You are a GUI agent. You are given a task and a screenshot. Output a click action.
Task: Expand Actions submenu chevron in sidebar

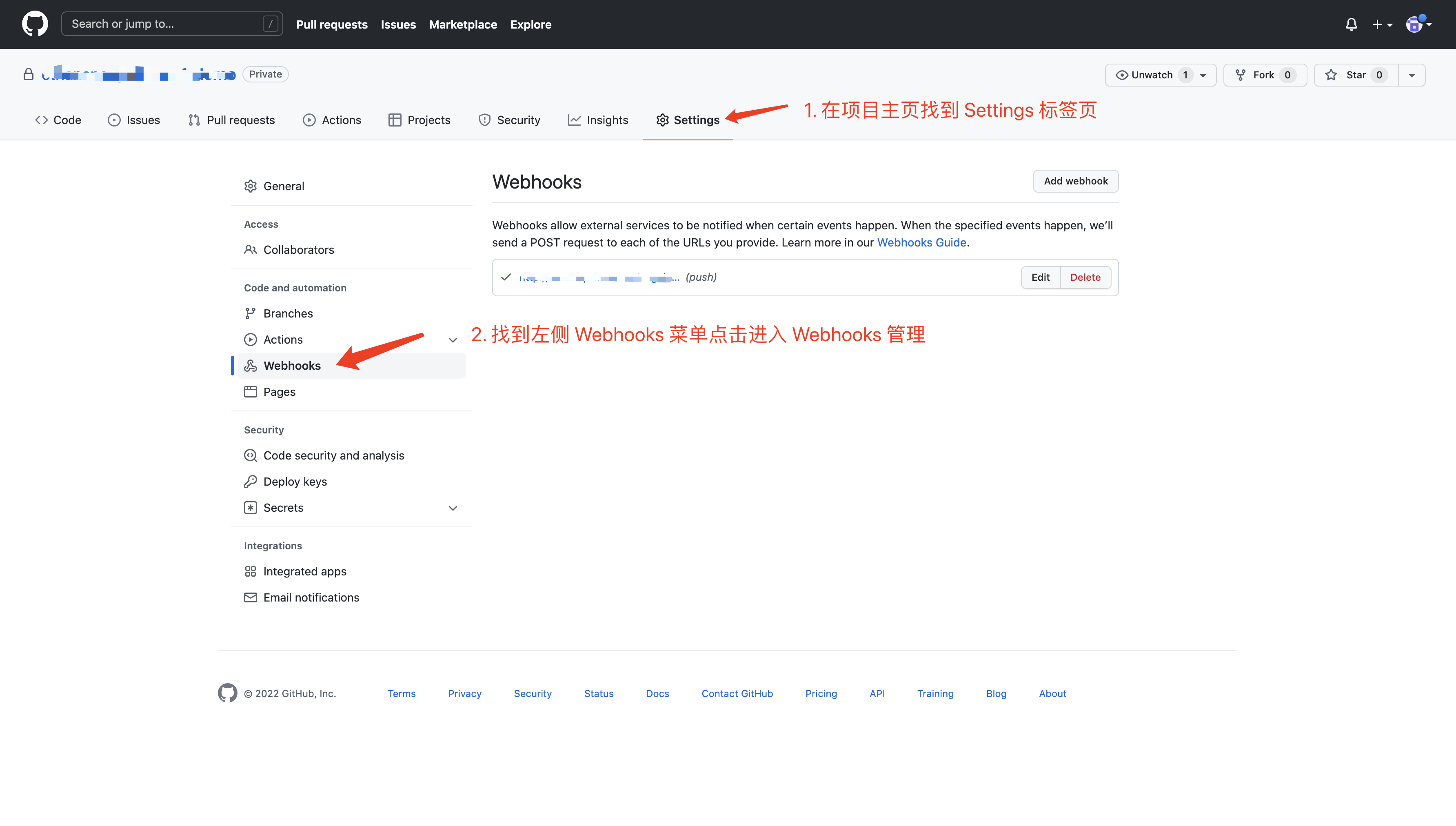[453, 340]
